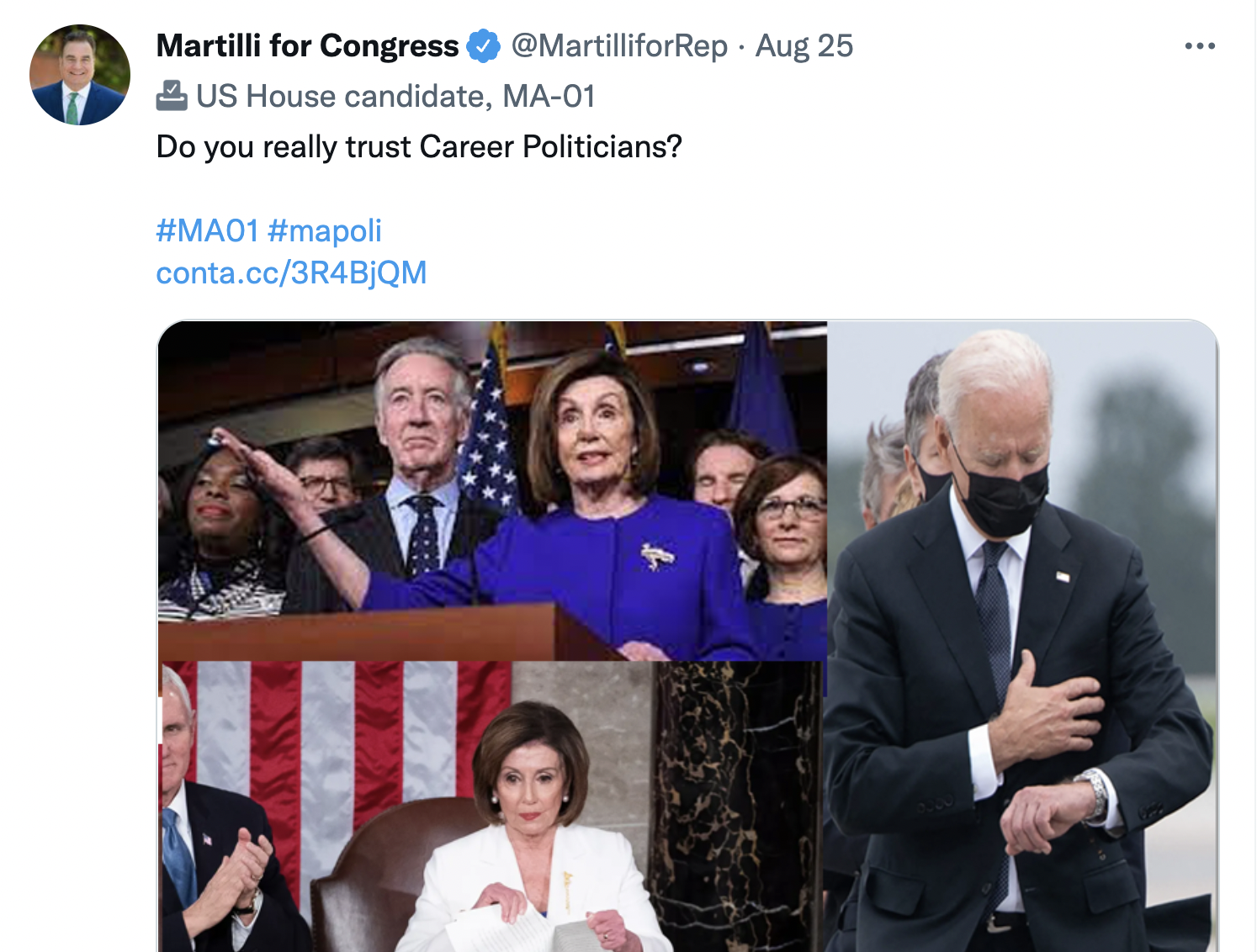Open the photo of woman in white tearing papers
The width and height of the screenshot is (1257, 952).
click(x=491, y=807)
